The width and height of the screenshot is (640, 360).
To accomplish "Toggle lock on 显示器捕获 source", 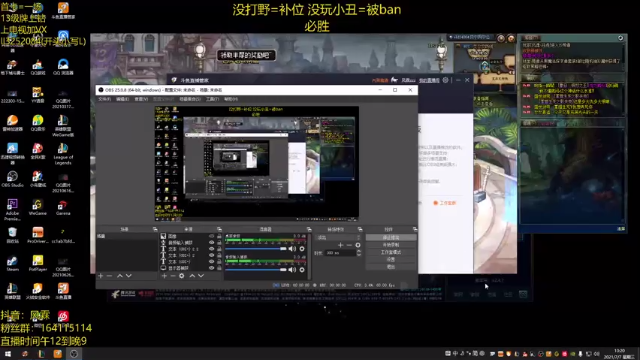I will pyautogui.click(x=219, y=268).
